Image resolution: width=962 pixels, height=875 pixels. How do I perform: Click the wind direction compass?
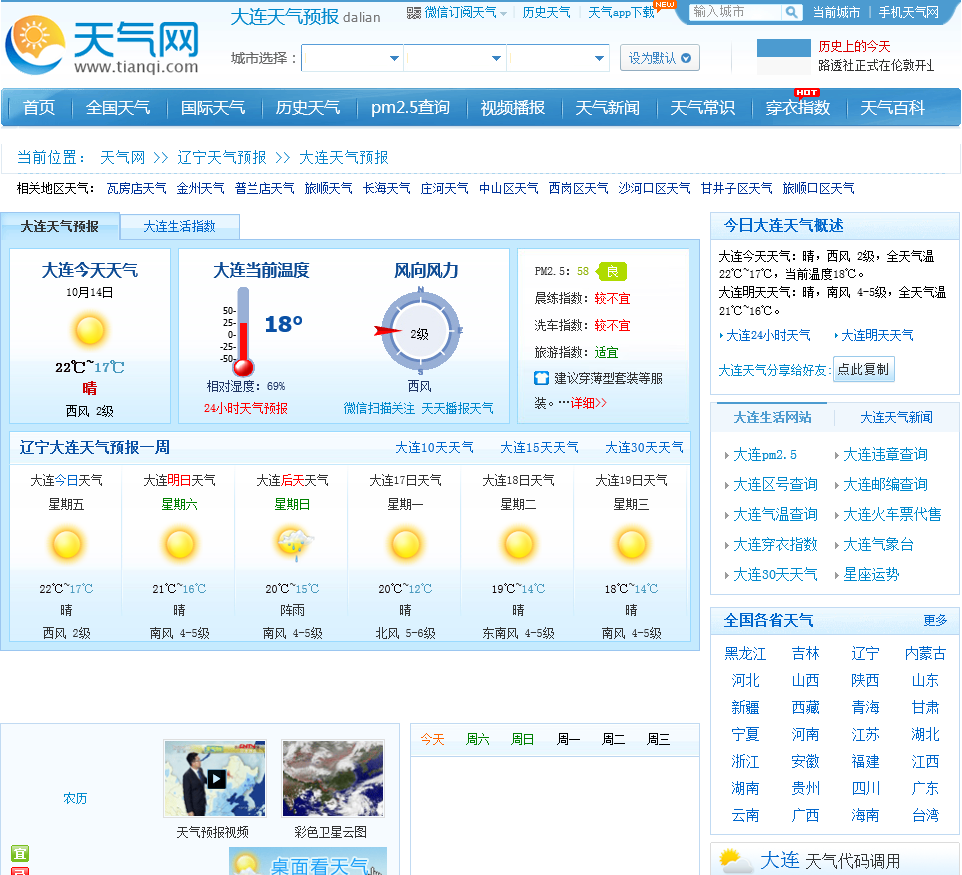420,331
